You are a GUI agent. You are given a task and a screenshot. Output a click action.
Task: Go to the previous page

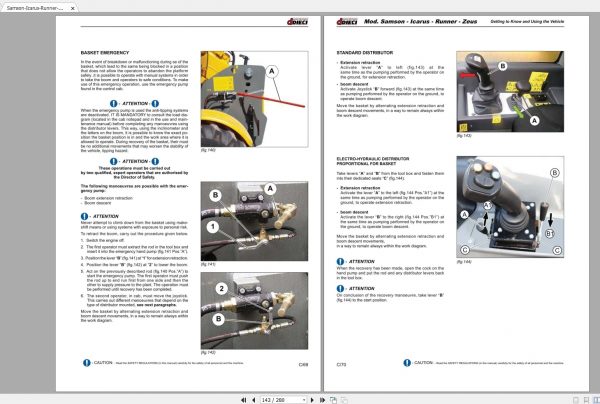tap(253, 400)
